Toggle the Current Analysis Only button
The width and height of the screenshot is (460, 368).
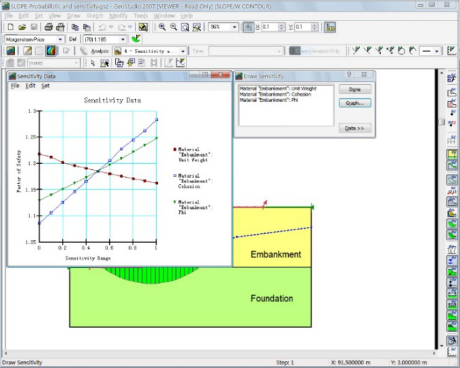click(315, 51)
